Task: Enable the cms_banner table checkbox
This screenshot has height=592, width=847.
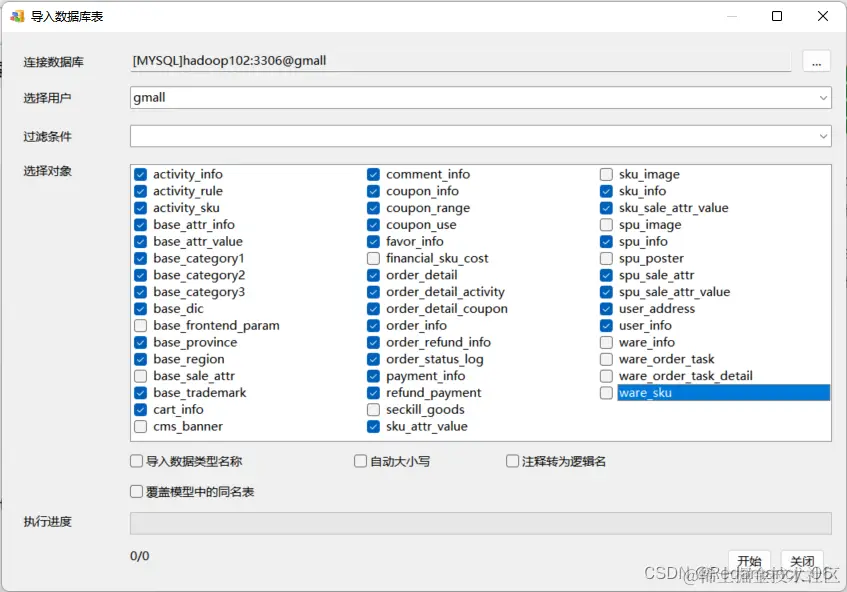Action: (141, 426)
